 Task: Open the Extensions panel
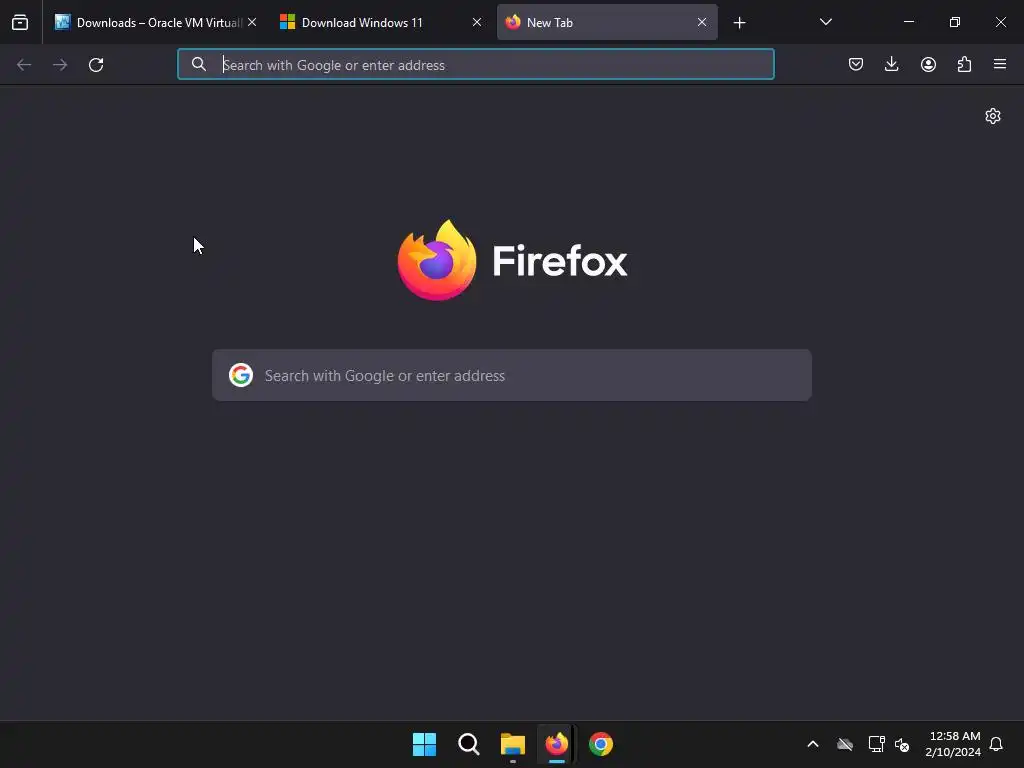tap(964, 64)
